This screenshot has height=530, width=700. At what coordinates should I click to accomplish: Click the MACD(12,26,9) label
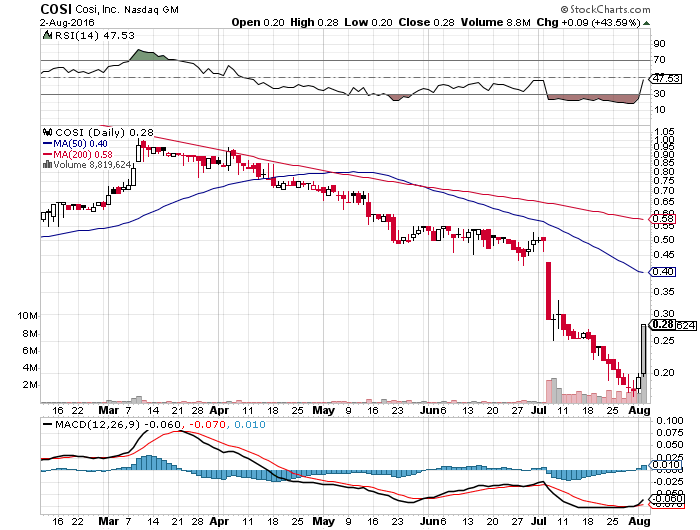tap(98, 424)
